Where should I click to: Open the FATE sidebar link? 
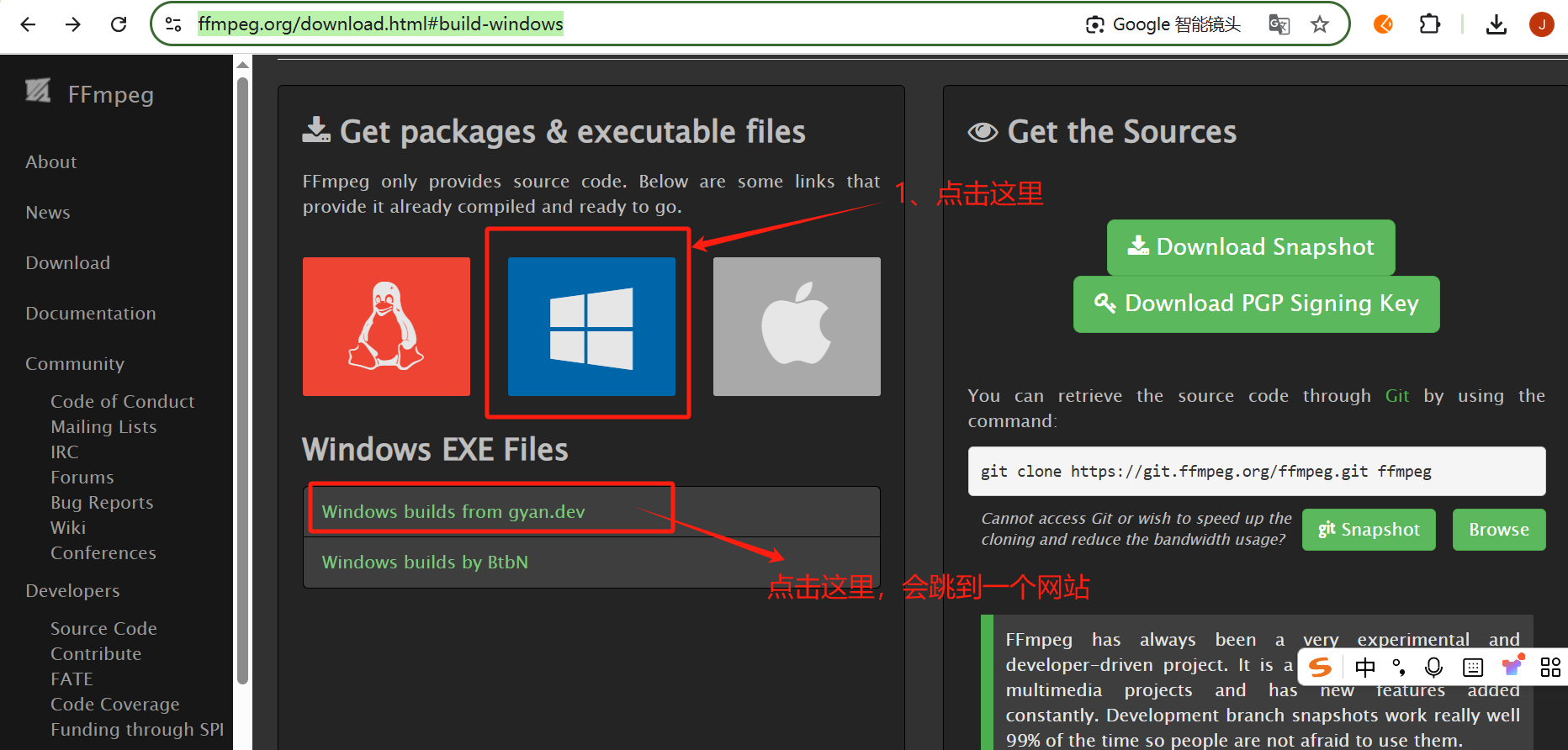coord(72,679)
